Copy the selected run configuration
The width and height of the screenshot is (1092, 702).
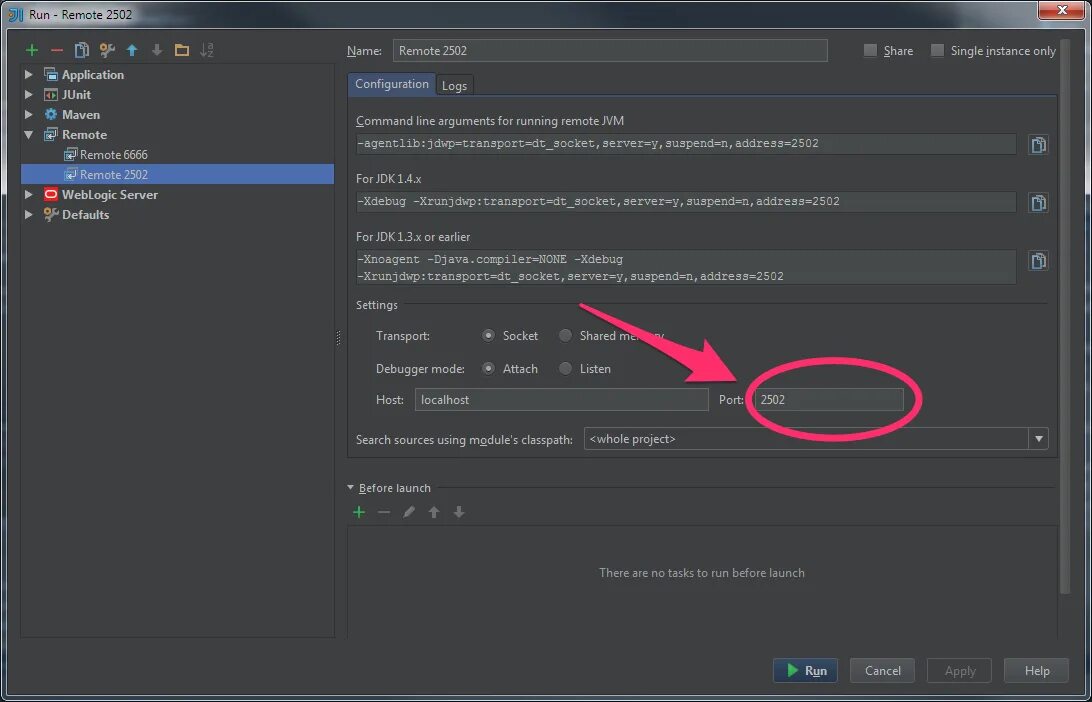[x=81, y=50]
